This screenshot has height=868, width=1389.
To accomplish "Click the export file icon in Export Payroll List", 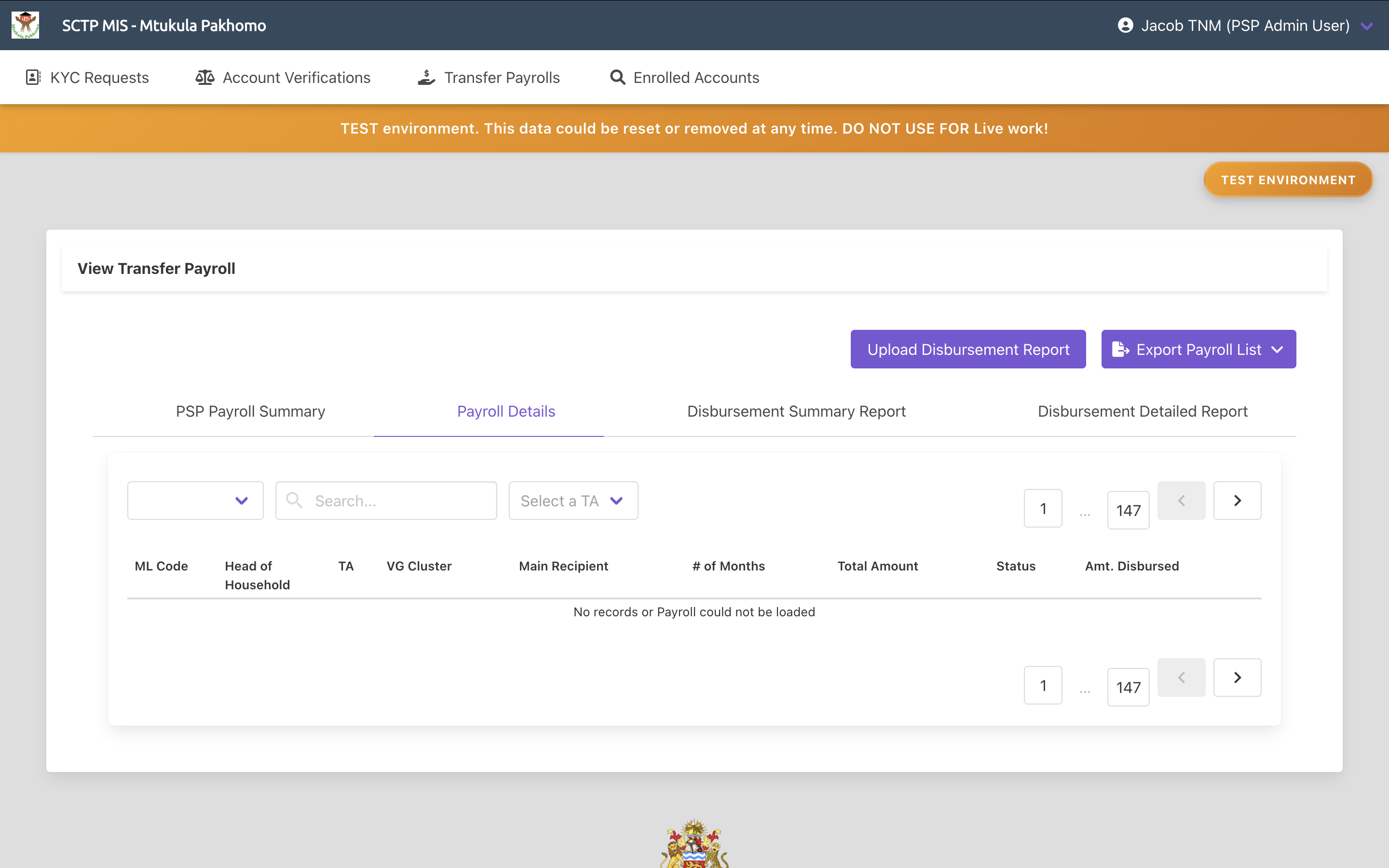I will click(1120, 349).
